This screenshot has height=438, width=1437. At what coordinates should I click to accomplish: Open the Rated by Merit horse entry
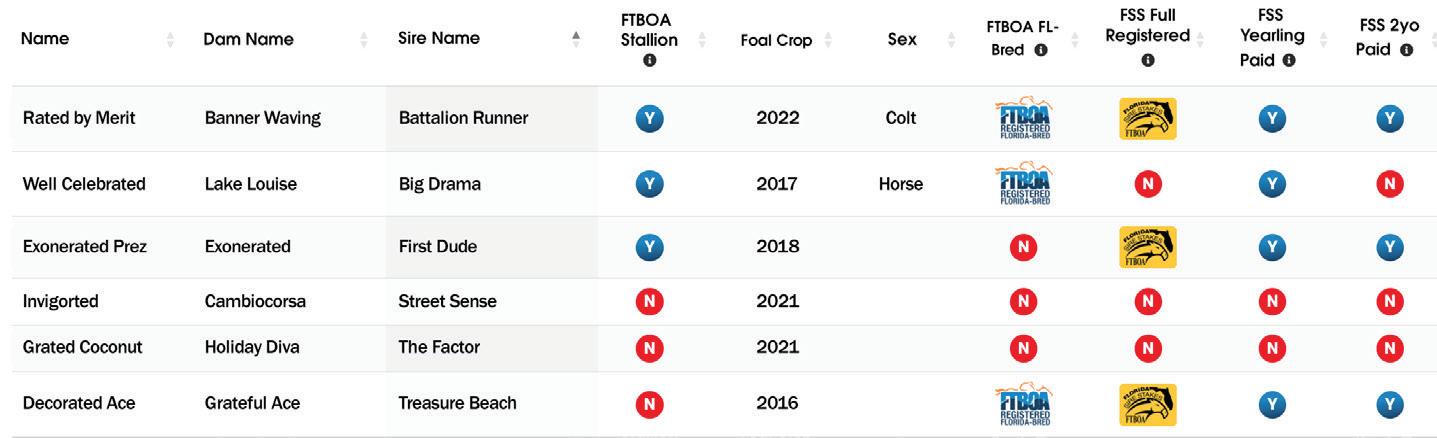(79, 118)
